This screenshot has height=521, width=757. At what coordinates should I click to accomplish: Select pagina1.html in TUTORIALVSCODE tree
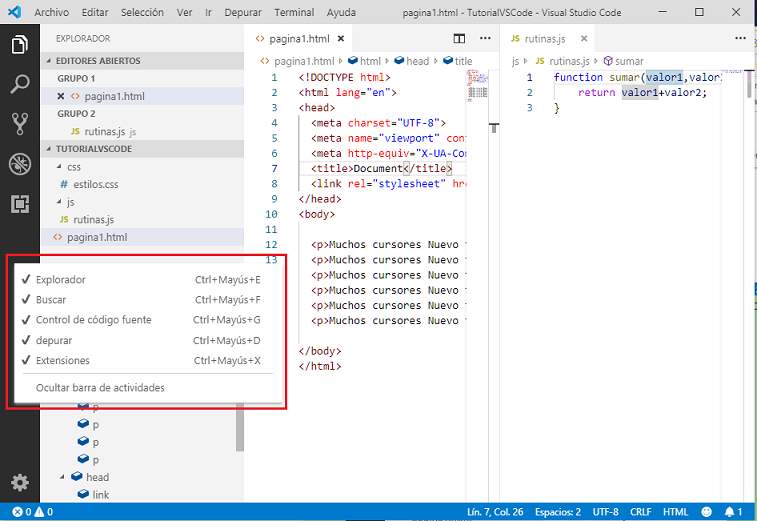(x=142, y=237)
